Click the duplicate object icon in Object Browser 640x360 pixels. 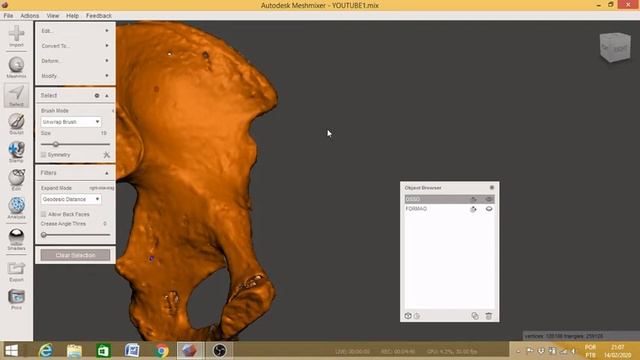(x=475, y=316)
